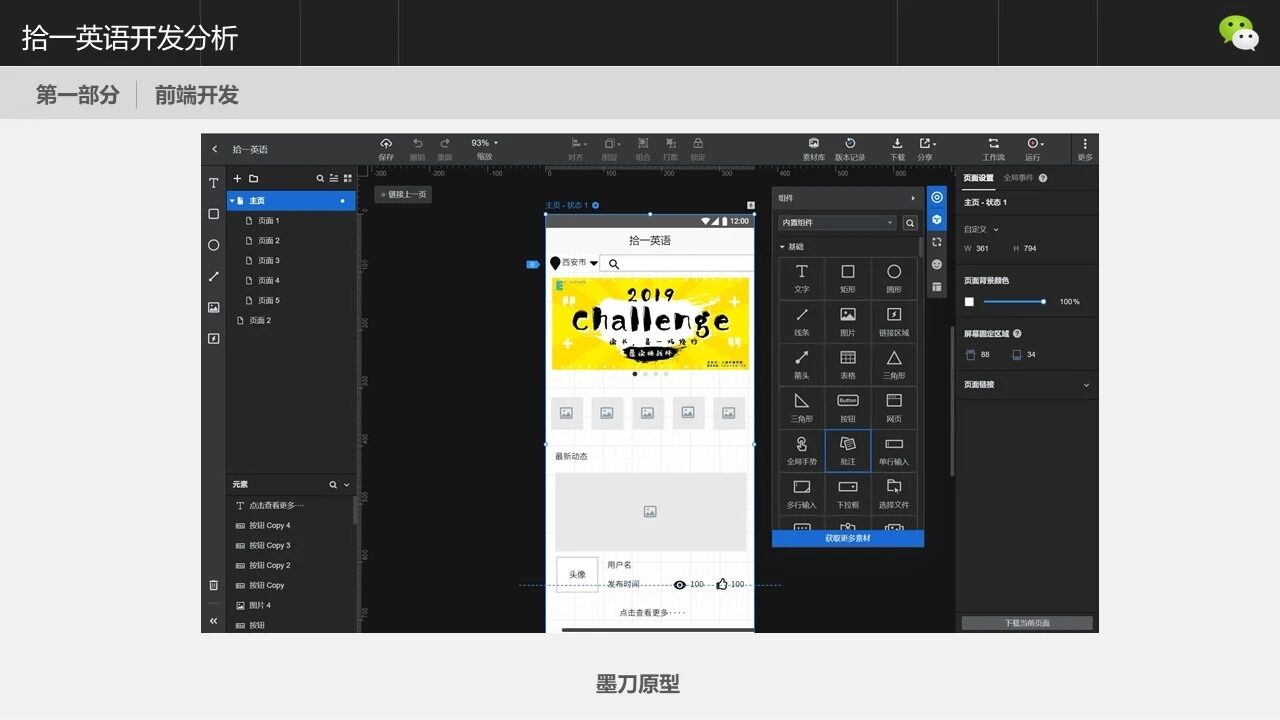
Task: Switch to the 页面设置 tab
Action: tap(979, 178)
